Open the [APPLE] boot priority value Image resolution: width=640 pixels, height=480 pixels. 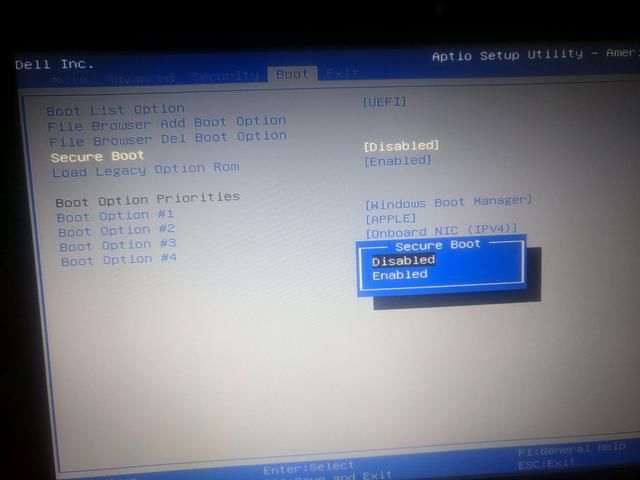click(x=391, y=218)
